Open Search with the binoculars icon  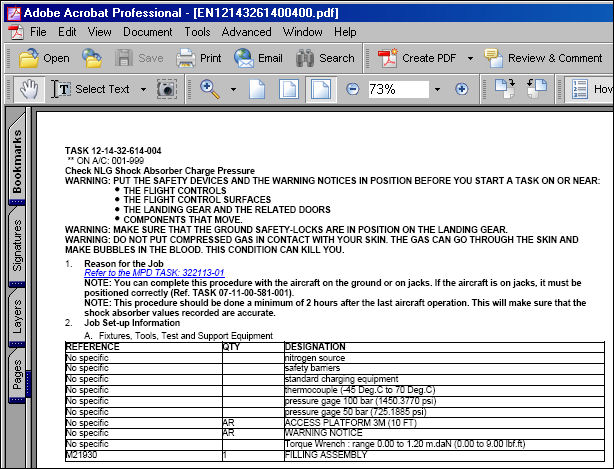point(305,58)
